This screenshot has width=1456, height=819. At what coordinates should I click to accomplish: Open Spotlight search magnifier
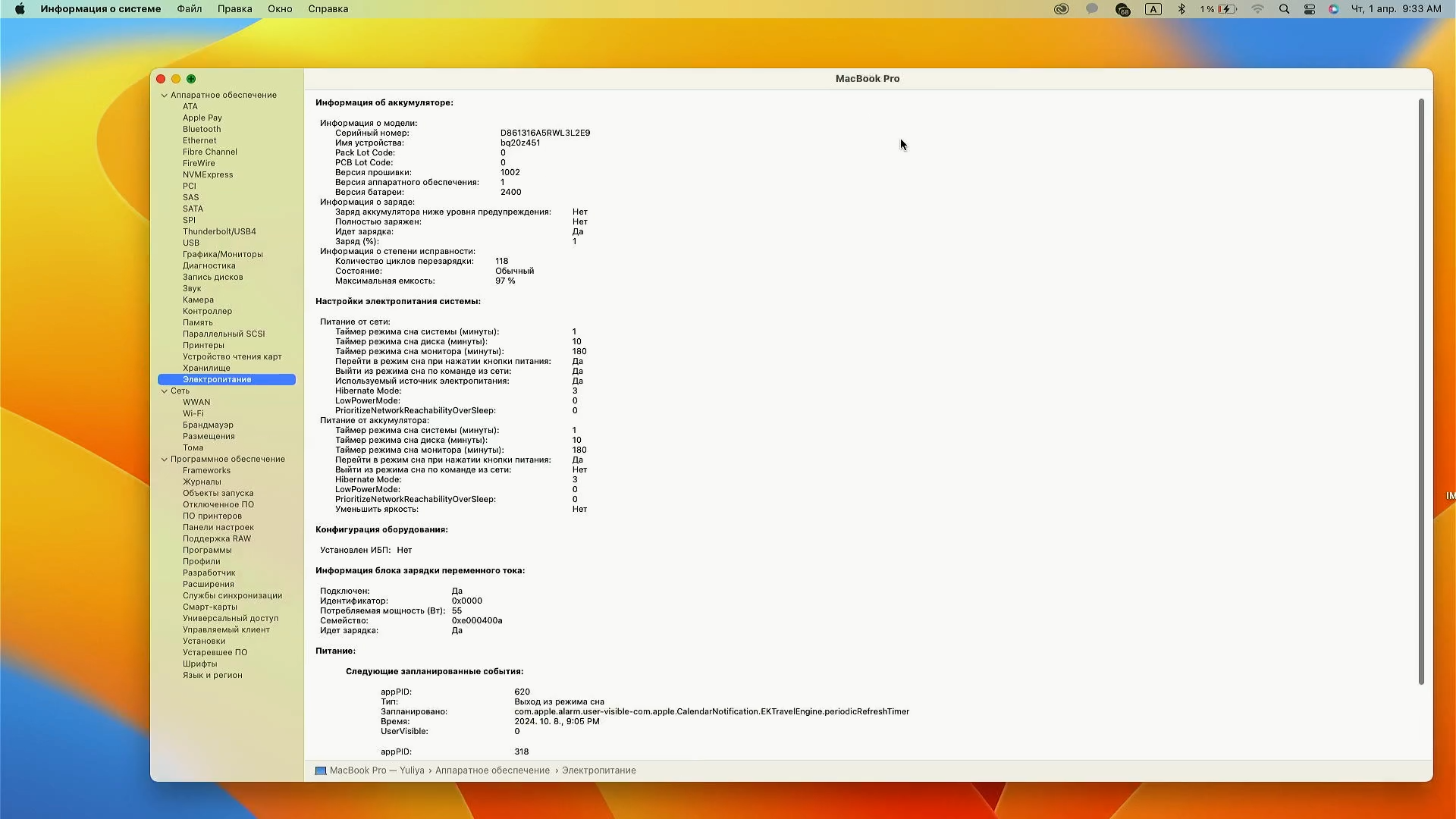click(1284, 9)
